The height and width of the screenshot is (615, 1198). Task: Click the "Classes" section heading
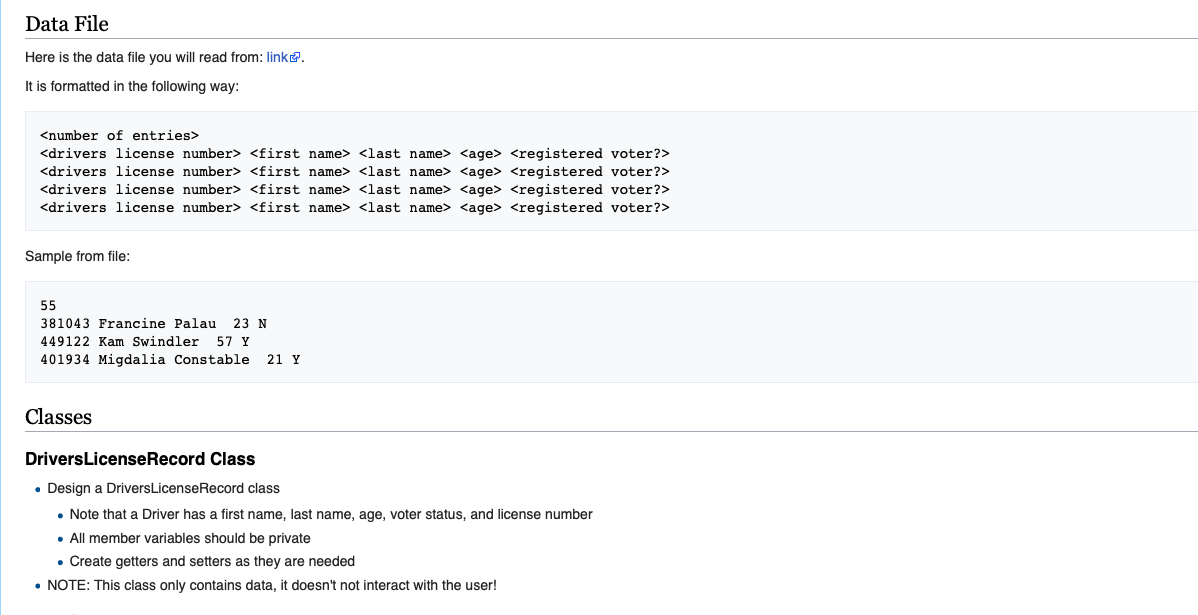[x=58, y=417]
